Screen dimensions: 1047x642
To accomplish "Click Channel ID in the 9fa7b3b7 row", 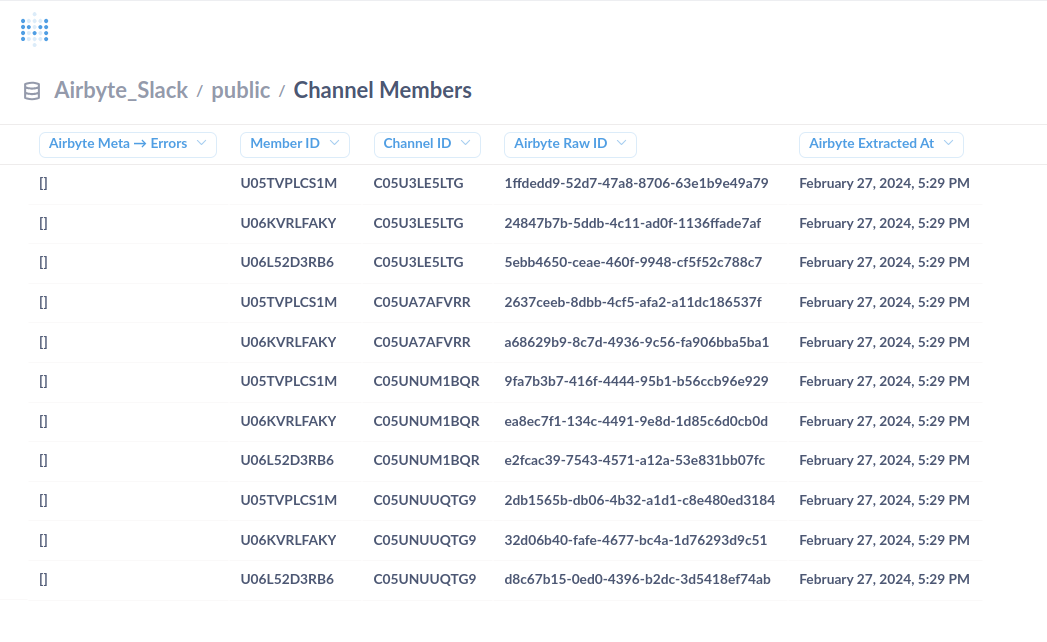I will tap(426, 381).
